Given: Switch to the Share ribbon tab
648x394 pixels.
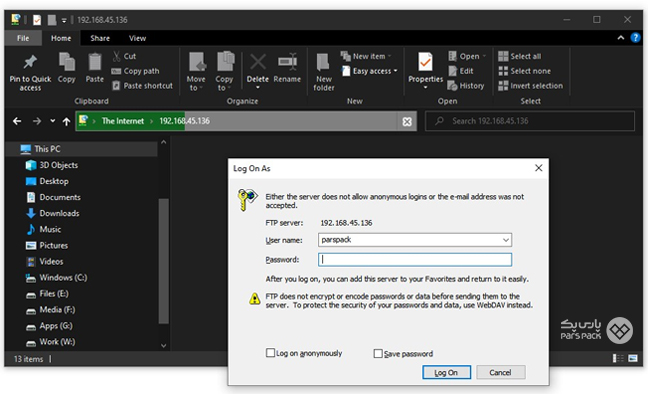Looking at the screenshot, I should [100, 38].
